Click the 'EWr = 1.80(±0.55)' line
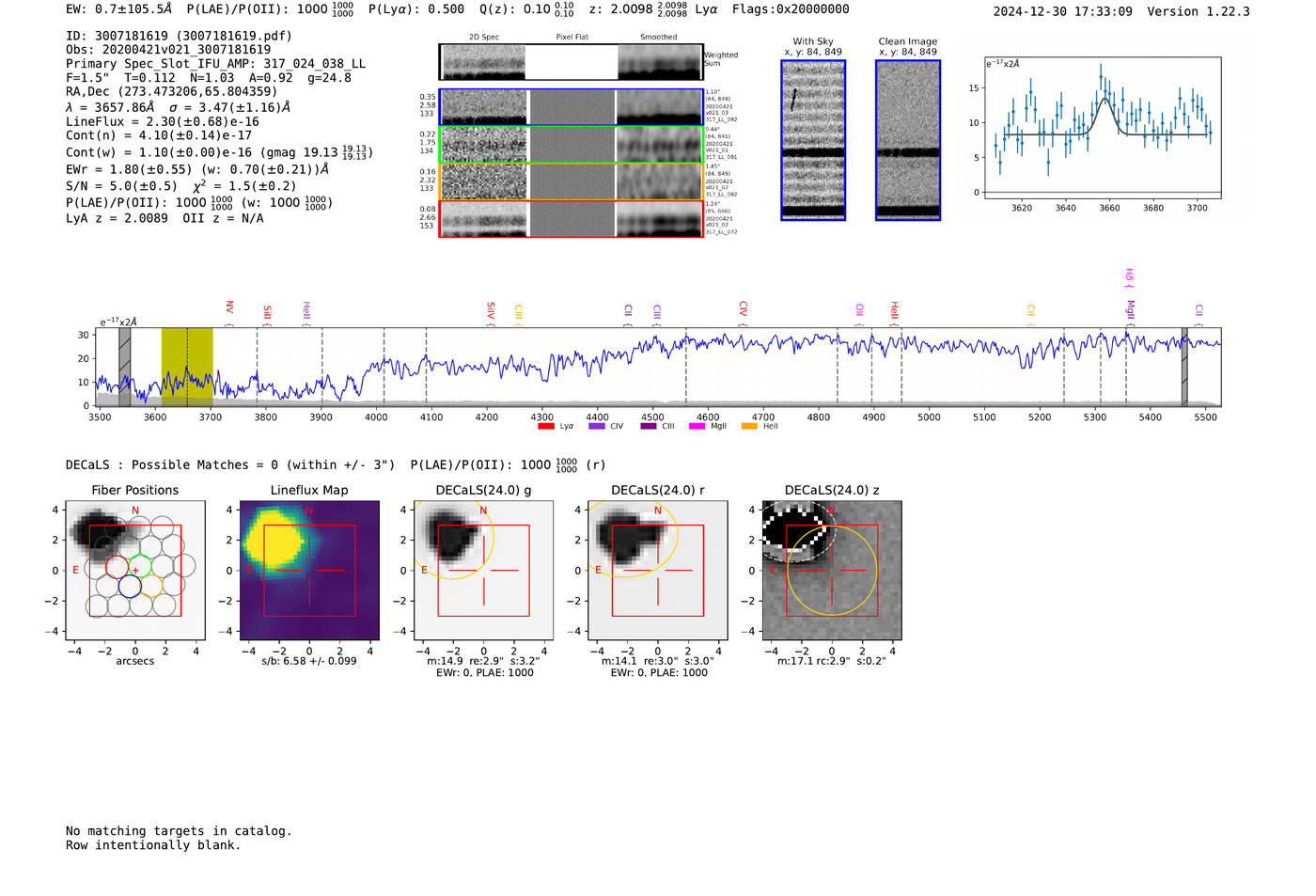 coord(197,169)
